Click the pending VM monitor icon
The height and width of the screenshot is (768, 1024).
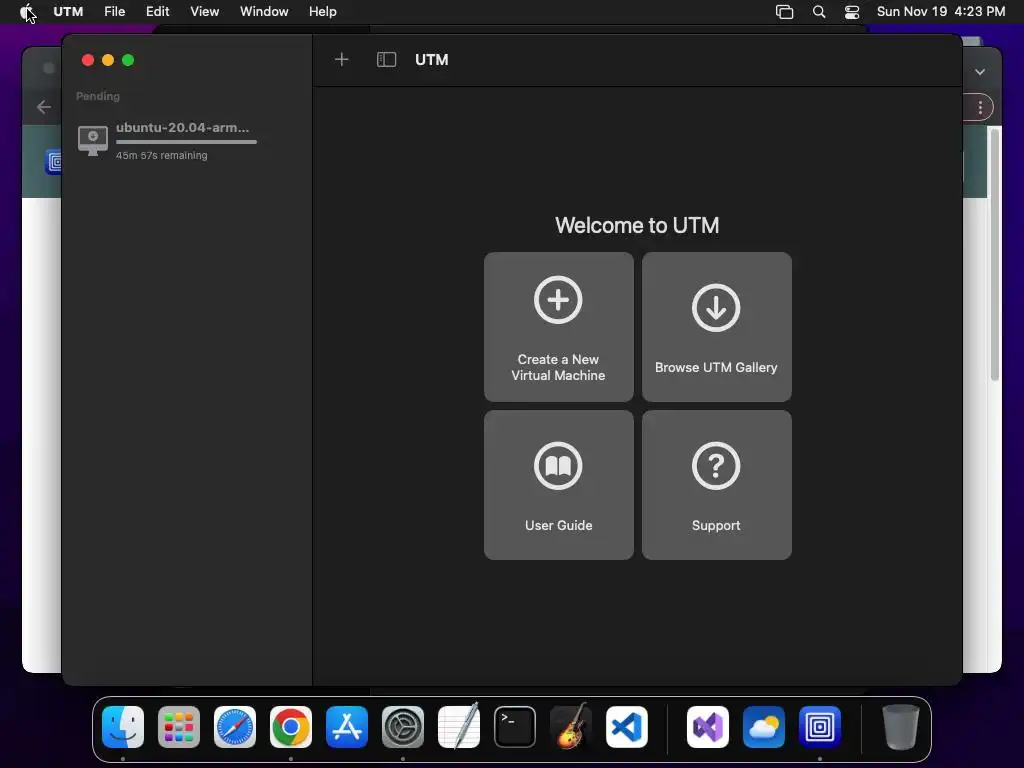(93, 140)
